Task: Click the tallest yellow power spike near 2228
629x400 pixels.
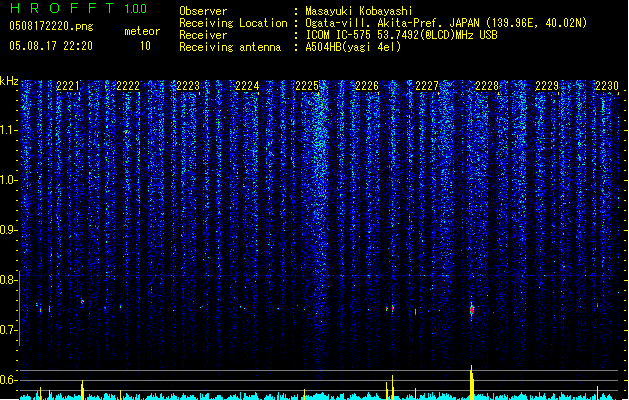Action: [x=472, y=382]
